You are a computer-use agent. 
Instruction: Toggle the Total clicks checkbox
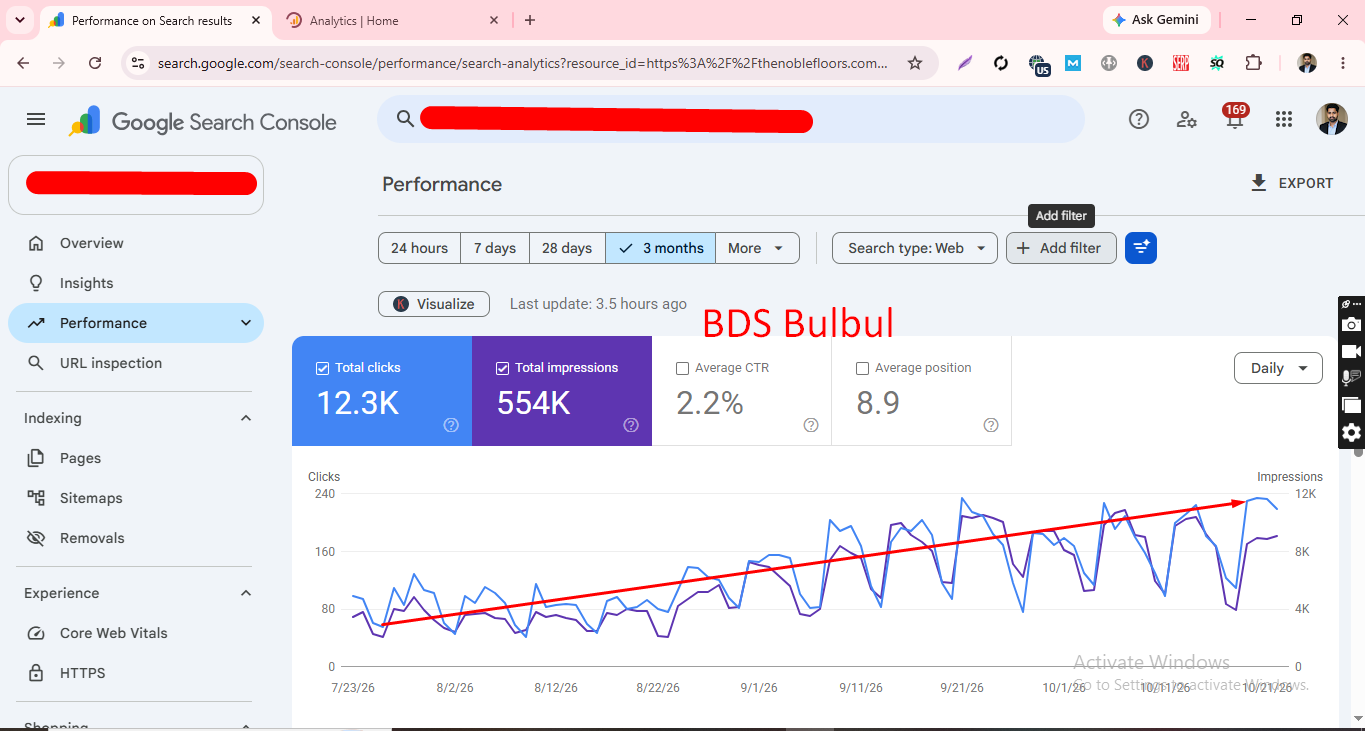322,368
